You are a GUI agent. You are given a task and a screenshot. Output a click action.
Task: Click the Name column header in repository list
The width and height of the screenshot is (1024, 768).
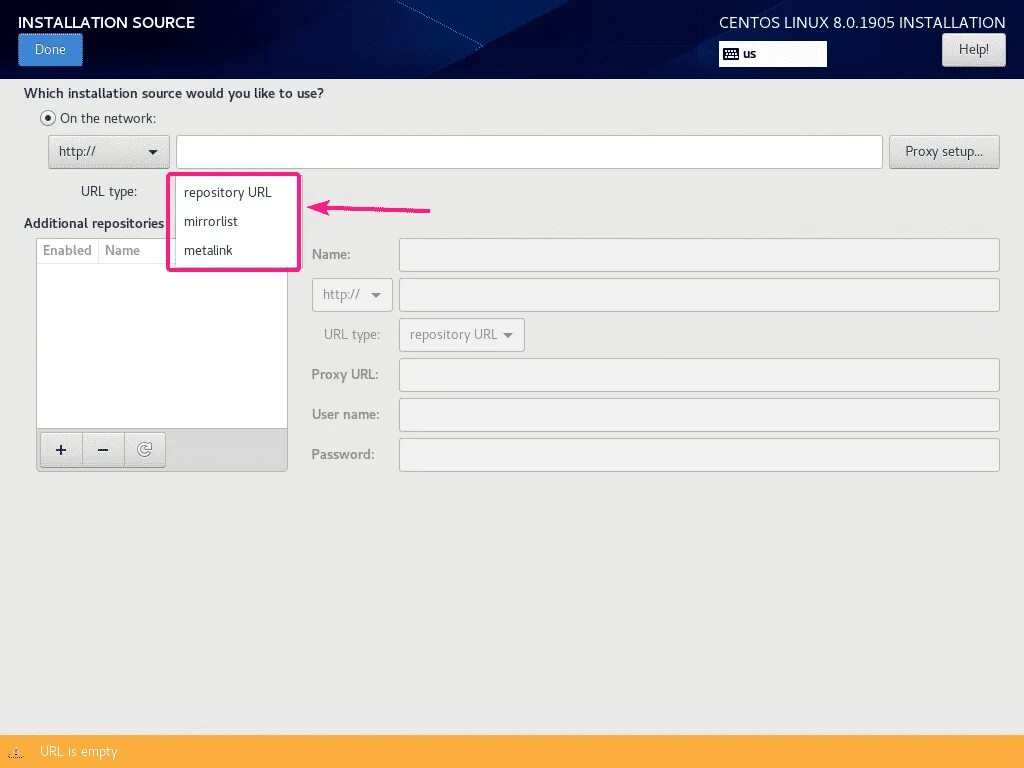click(x=122, y=251)
